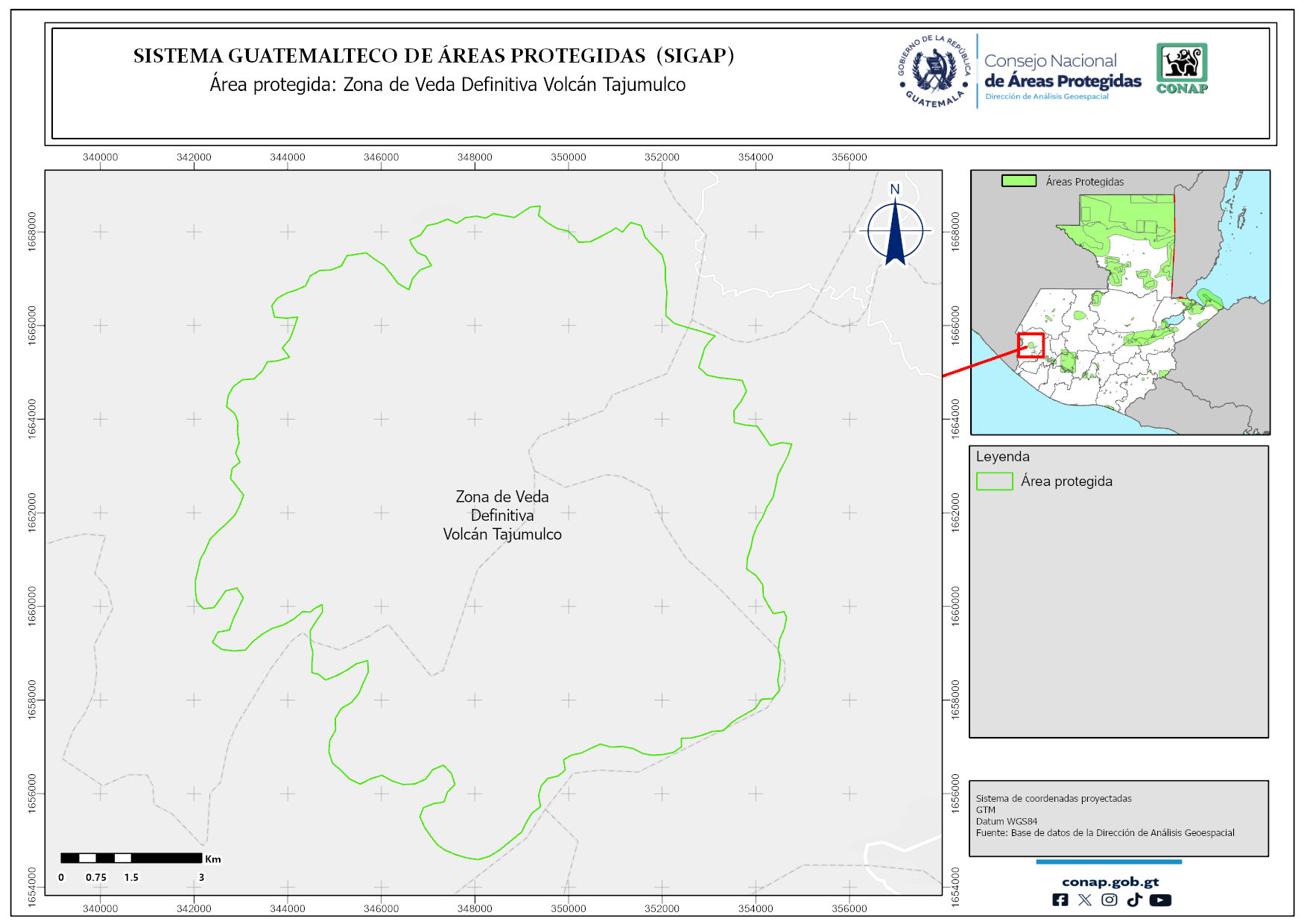
Task: Open the X (Twitter) social icon
Action: point(1084,900)
